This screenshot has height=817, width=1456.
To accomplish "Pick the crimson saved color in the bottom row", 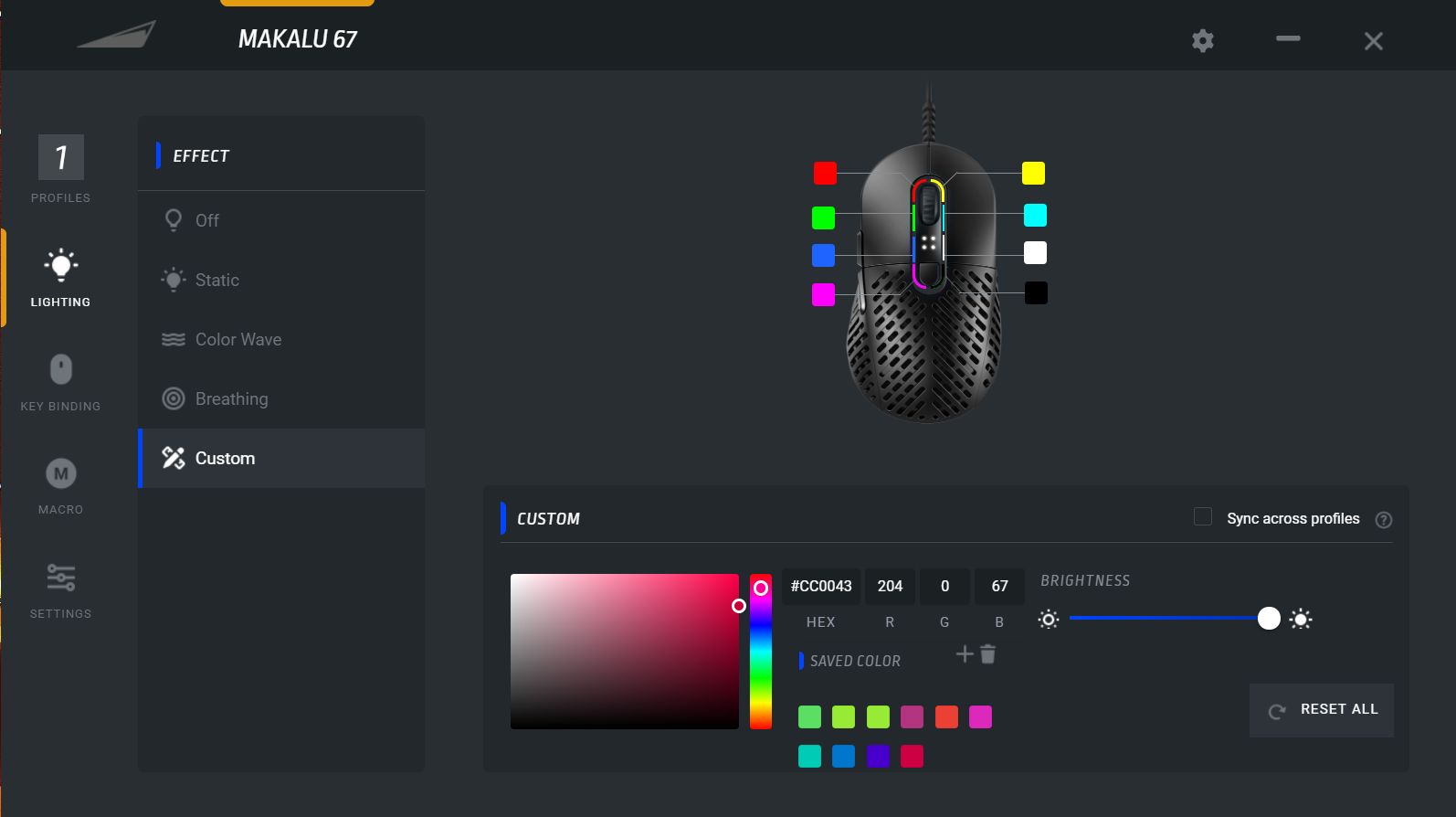I will [912, 756].
